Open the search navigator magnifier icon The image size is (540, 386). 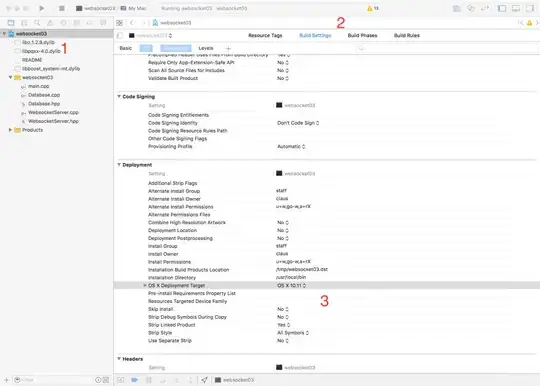pos(37,23)
